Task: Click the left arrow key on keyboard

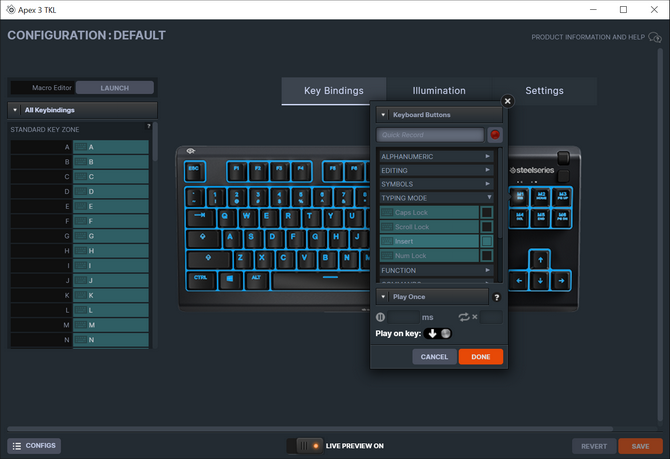Action: point(519,281)
